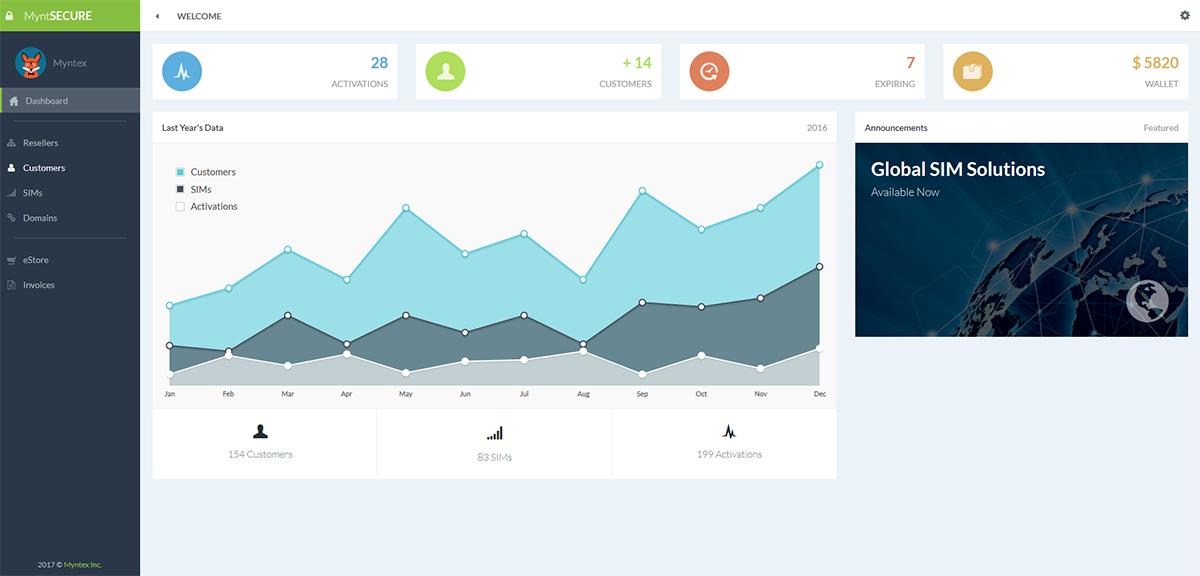Click the 154 Customers summary text

[260, 454]
